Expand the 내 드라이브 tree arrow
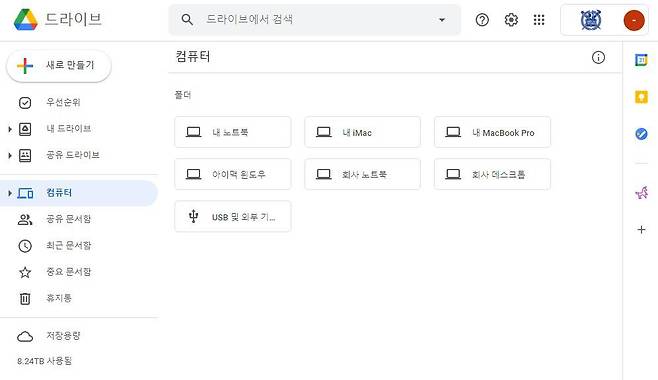This screenshot has height=380, width=658. 9,129
